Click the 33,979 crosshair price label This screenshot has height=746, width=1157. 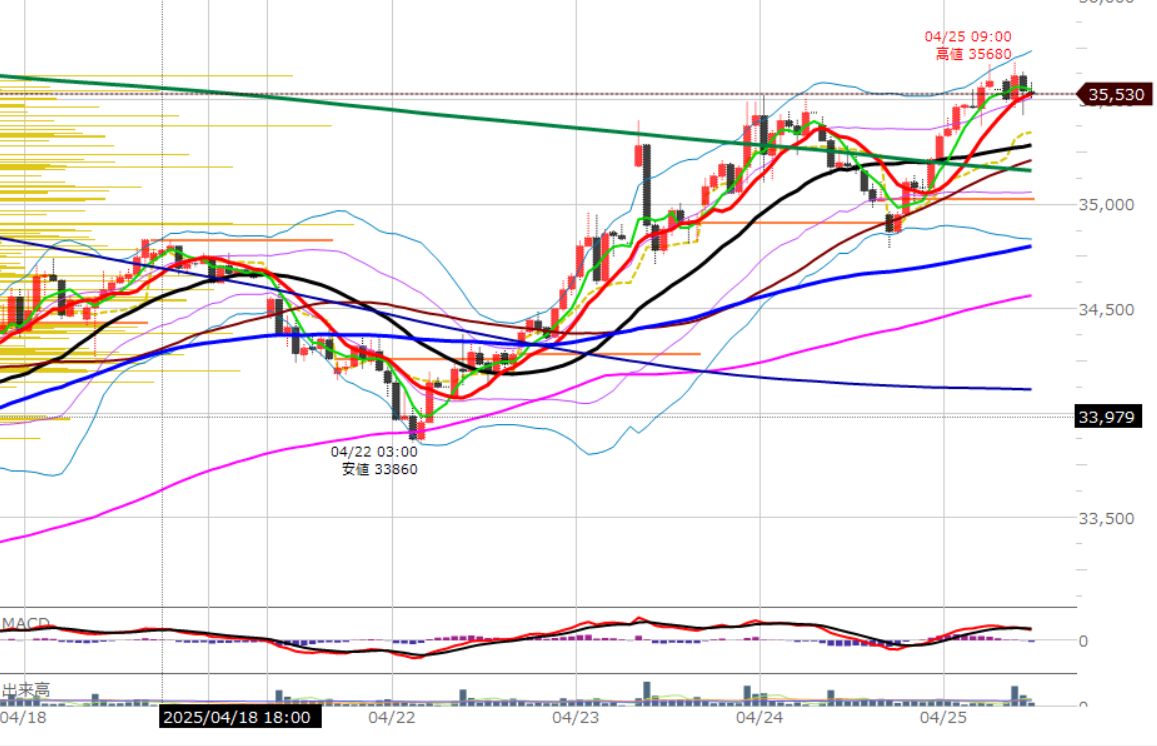click(x=1107, y=417)
